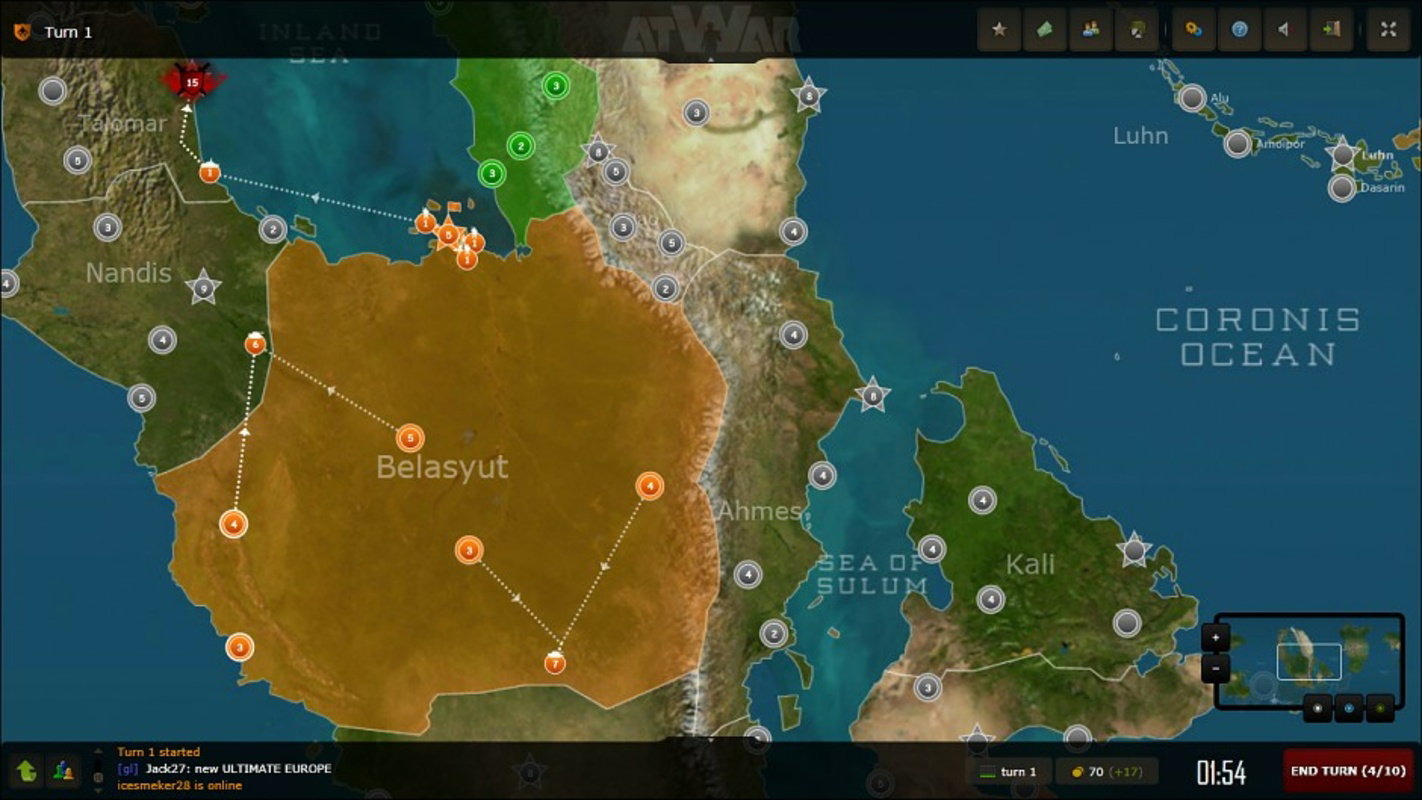
Task: Click the Belasyut country label
Action: pos(442,467)
